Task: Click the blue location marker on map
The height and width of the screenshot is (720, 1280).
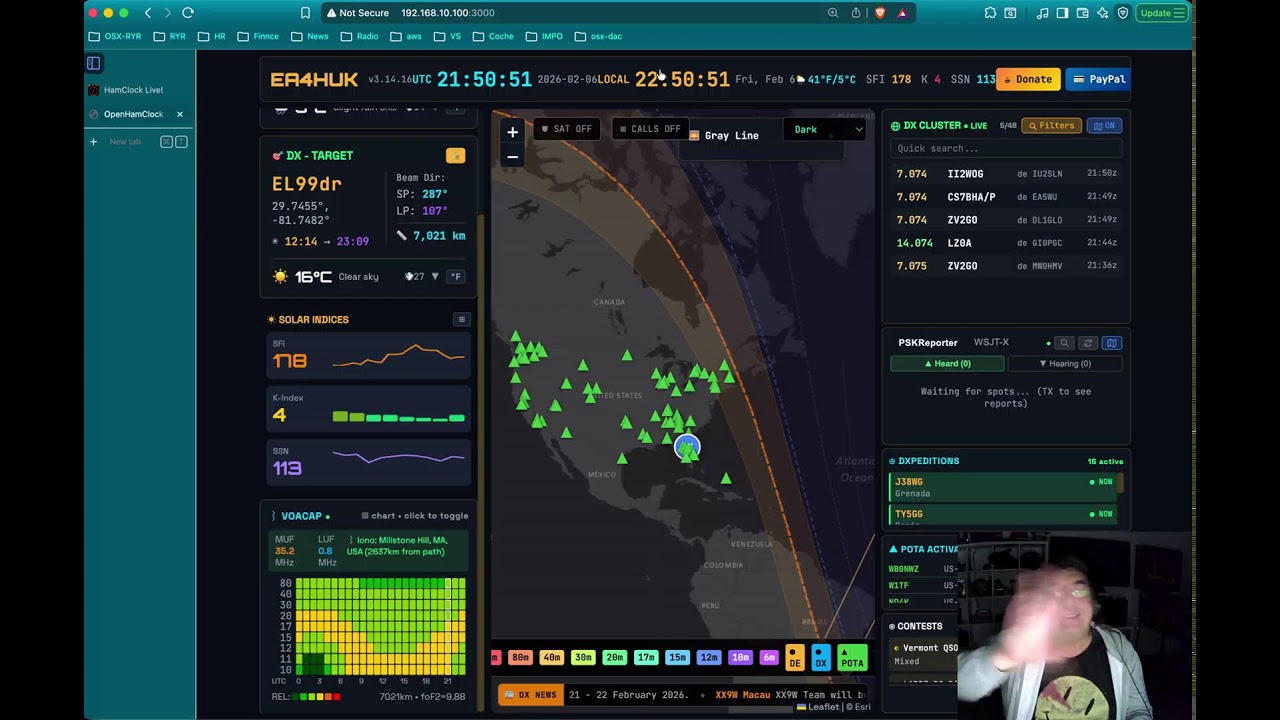Action: coord(687,446)
